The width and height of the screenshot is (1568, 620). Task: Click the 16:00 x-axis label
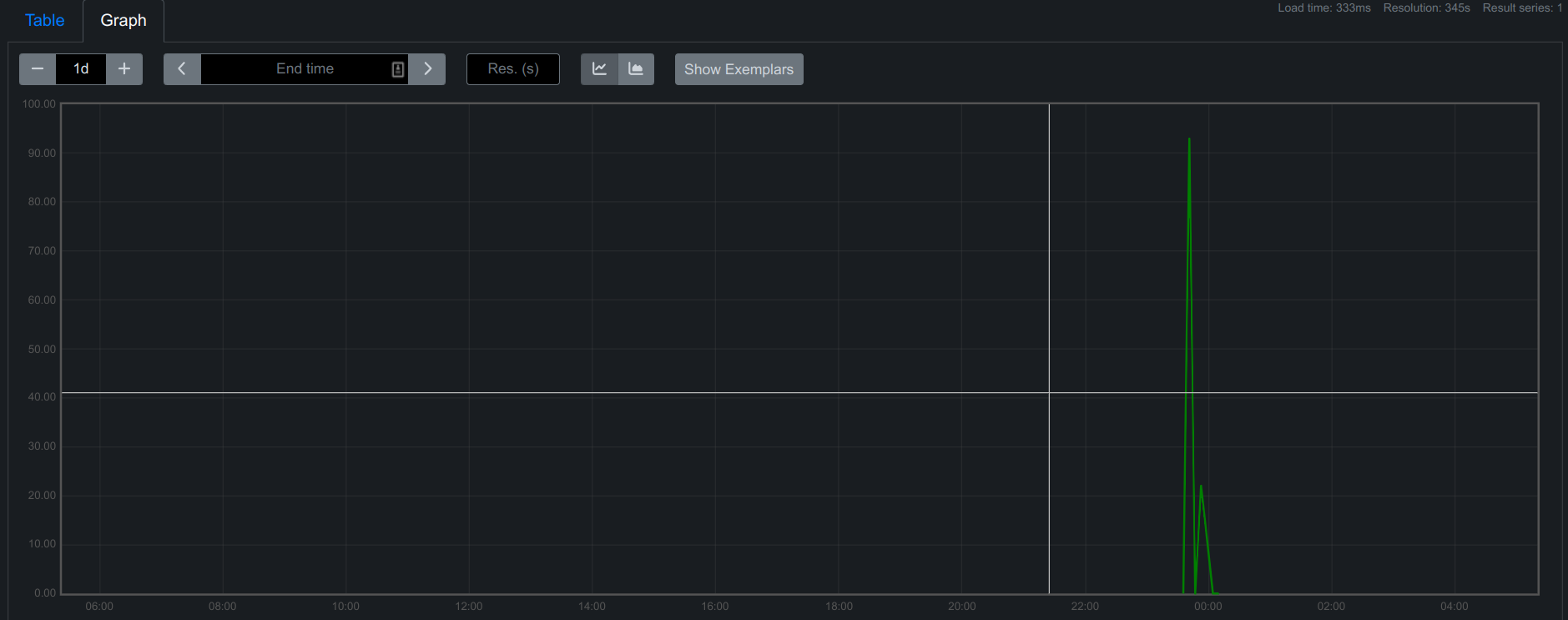click(715, 607)
